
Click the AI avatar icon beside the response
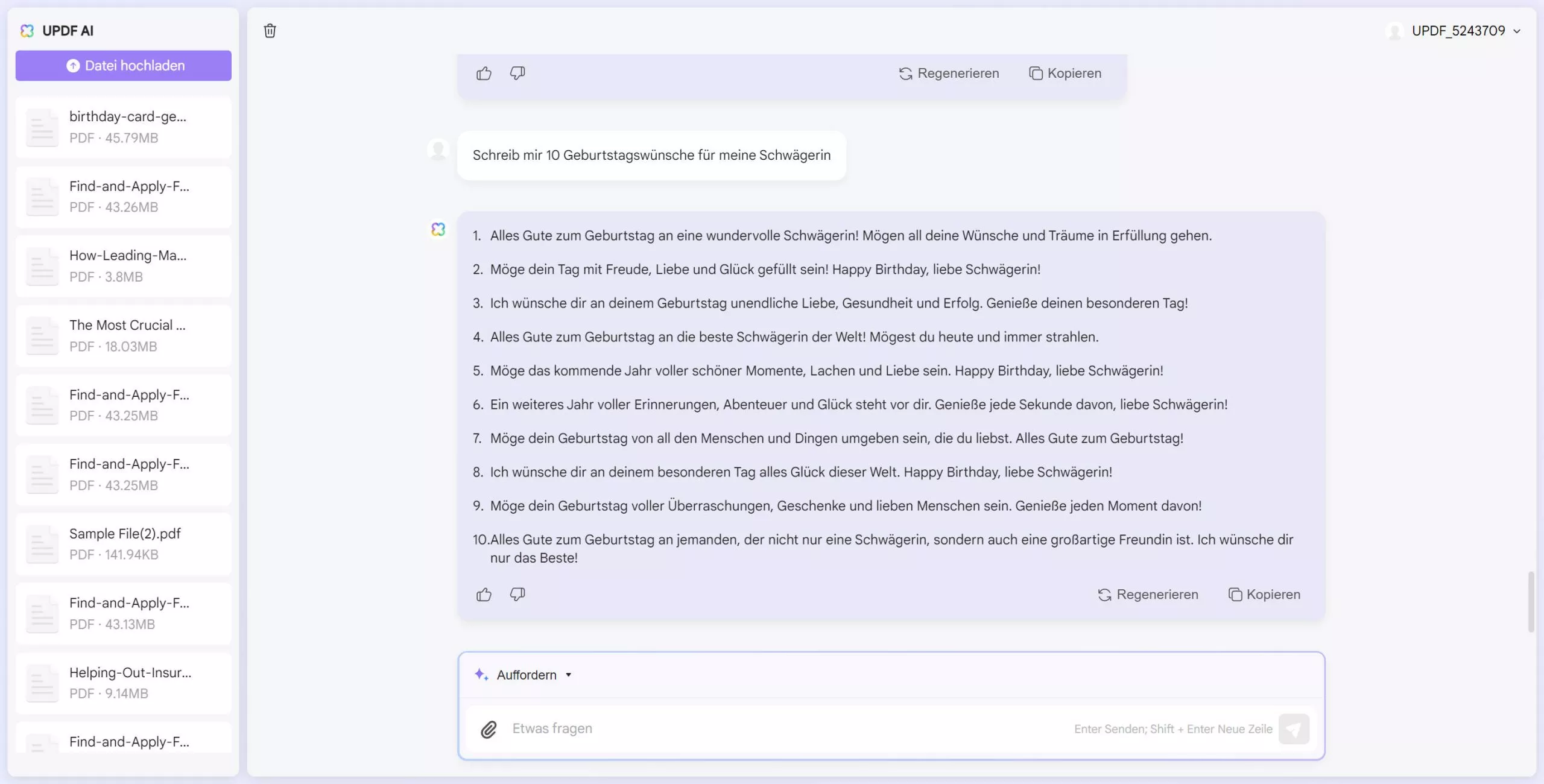438,229
